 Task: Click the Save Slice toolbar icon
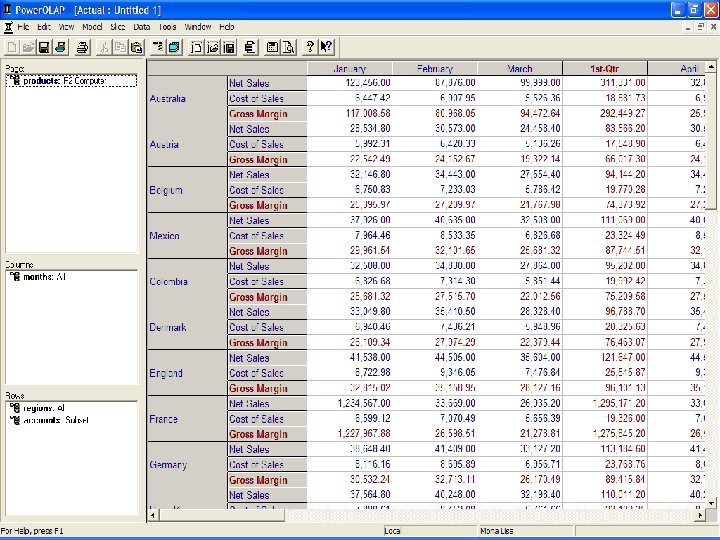[229, 47]
